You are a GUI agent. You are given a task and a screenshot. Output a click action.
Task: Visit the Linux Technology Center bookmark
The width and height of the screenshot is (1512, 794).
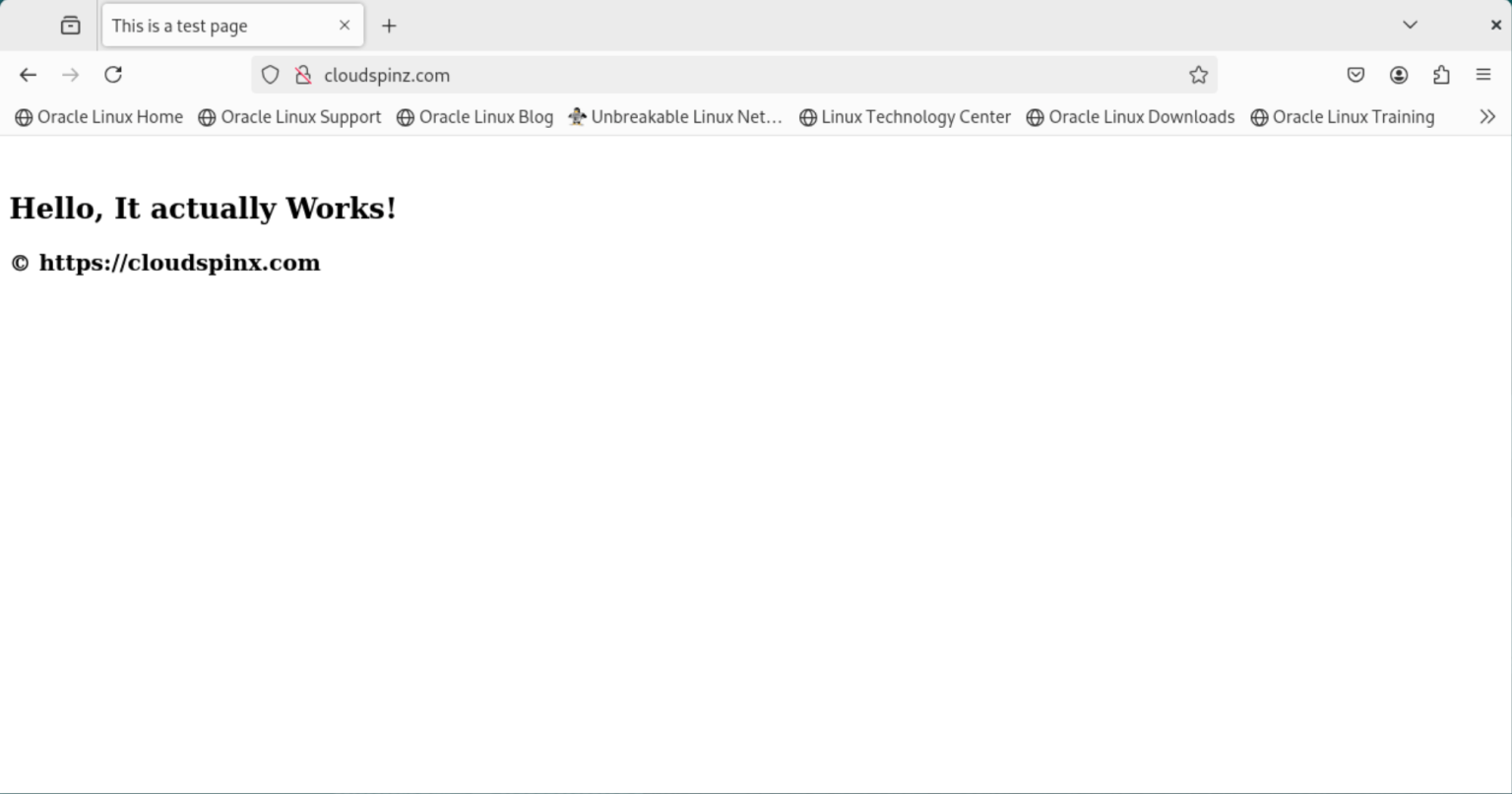[904, 116]
